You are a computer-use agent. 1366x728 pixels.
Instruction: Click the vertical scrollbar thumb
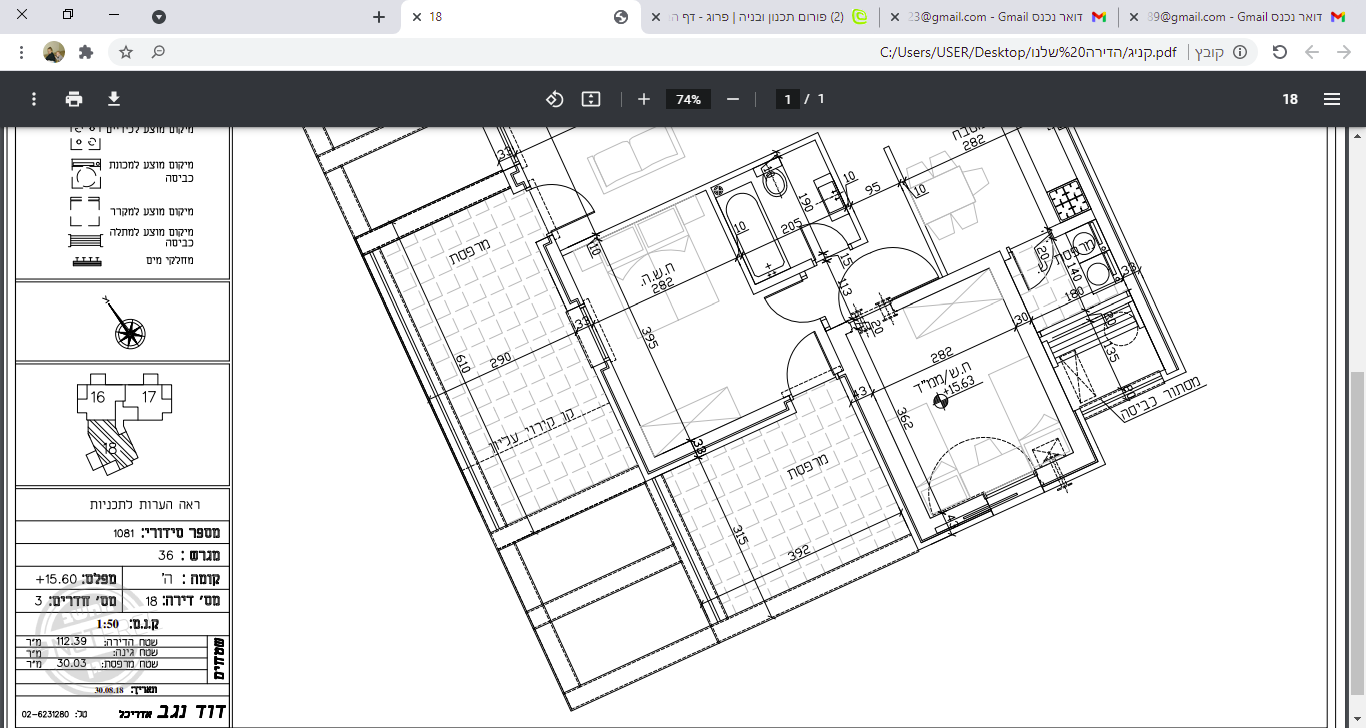1357,532
